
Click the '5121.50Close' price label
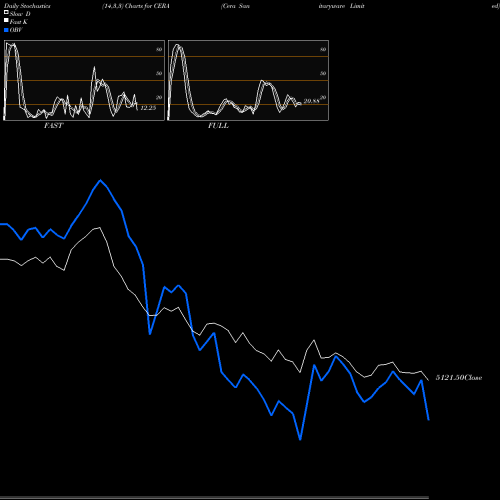[459, 378]
